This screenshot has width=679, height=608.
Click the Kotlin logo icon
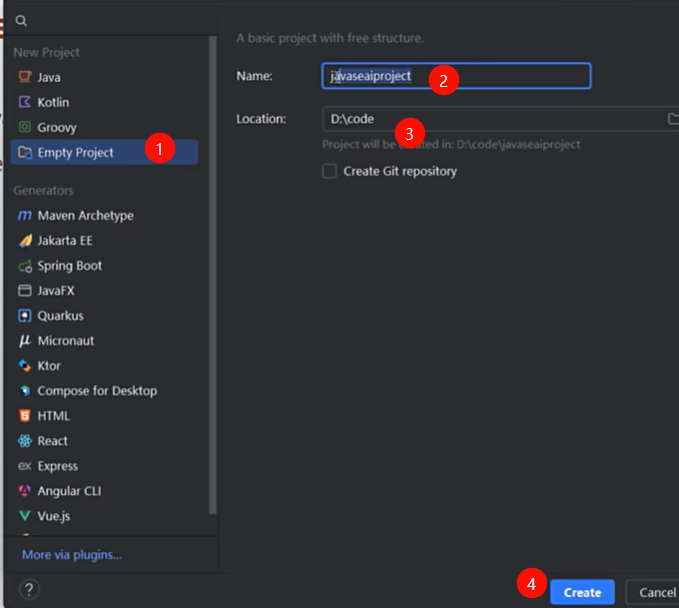pyautogui.click(x=25, y=102)
